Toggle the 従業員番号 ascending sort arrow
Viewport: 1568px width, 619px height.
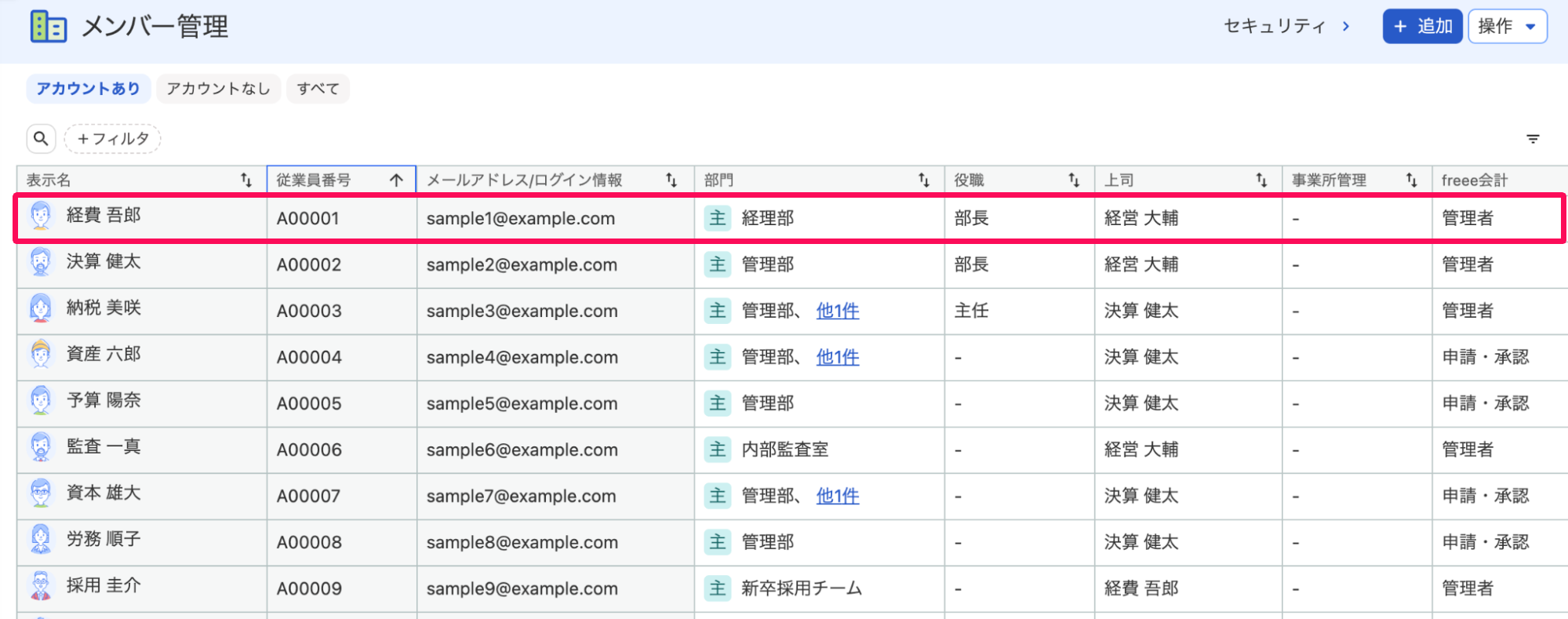(x=396, y=180)
